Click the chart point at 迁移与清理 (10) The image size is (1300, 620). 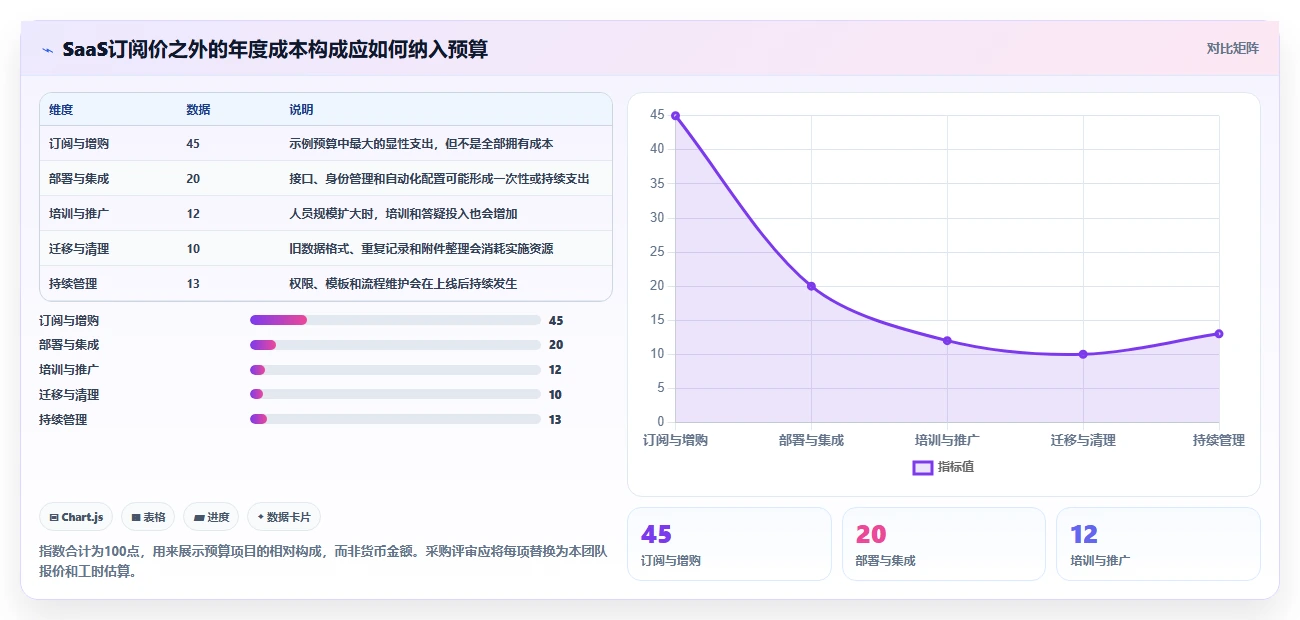(x=1083, y=354)
